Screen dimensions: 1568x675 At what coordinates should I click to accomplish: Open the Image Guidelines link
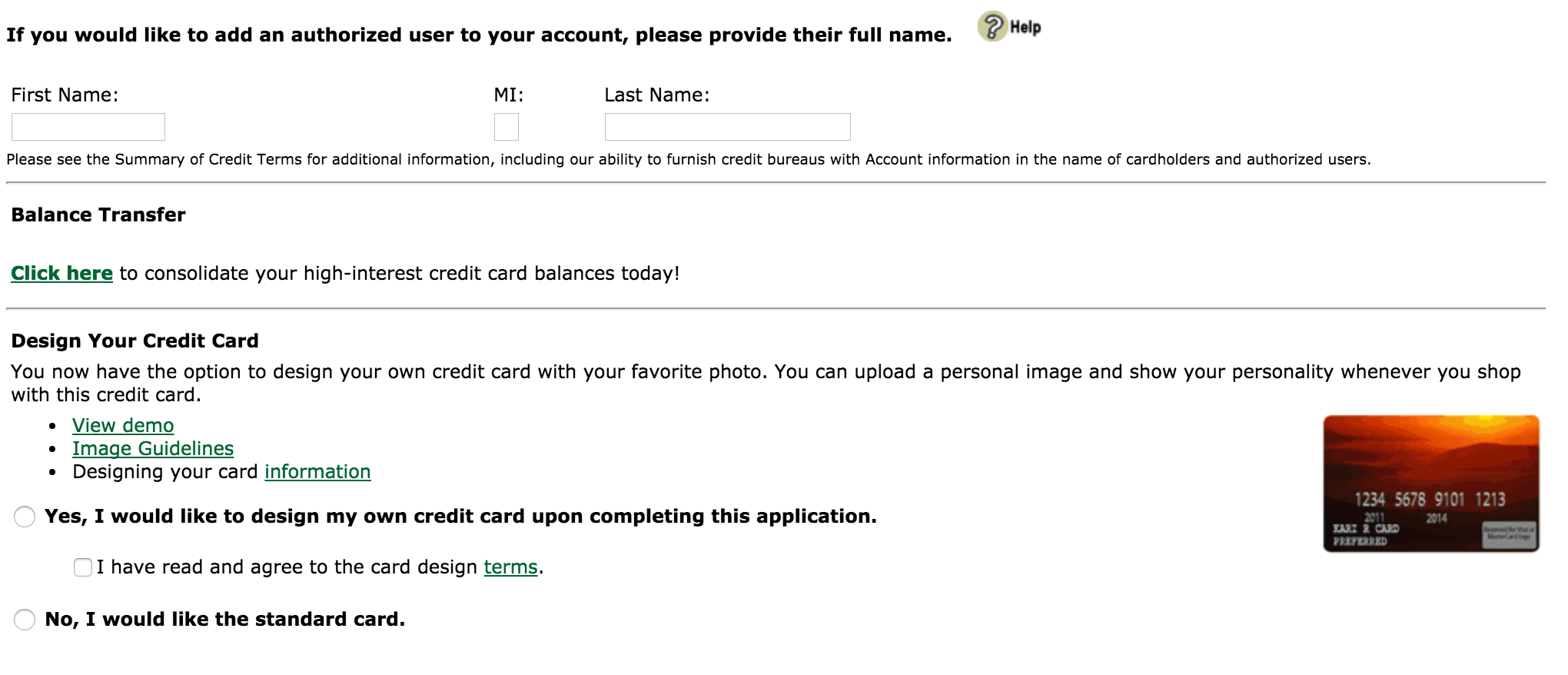point(153,449)
